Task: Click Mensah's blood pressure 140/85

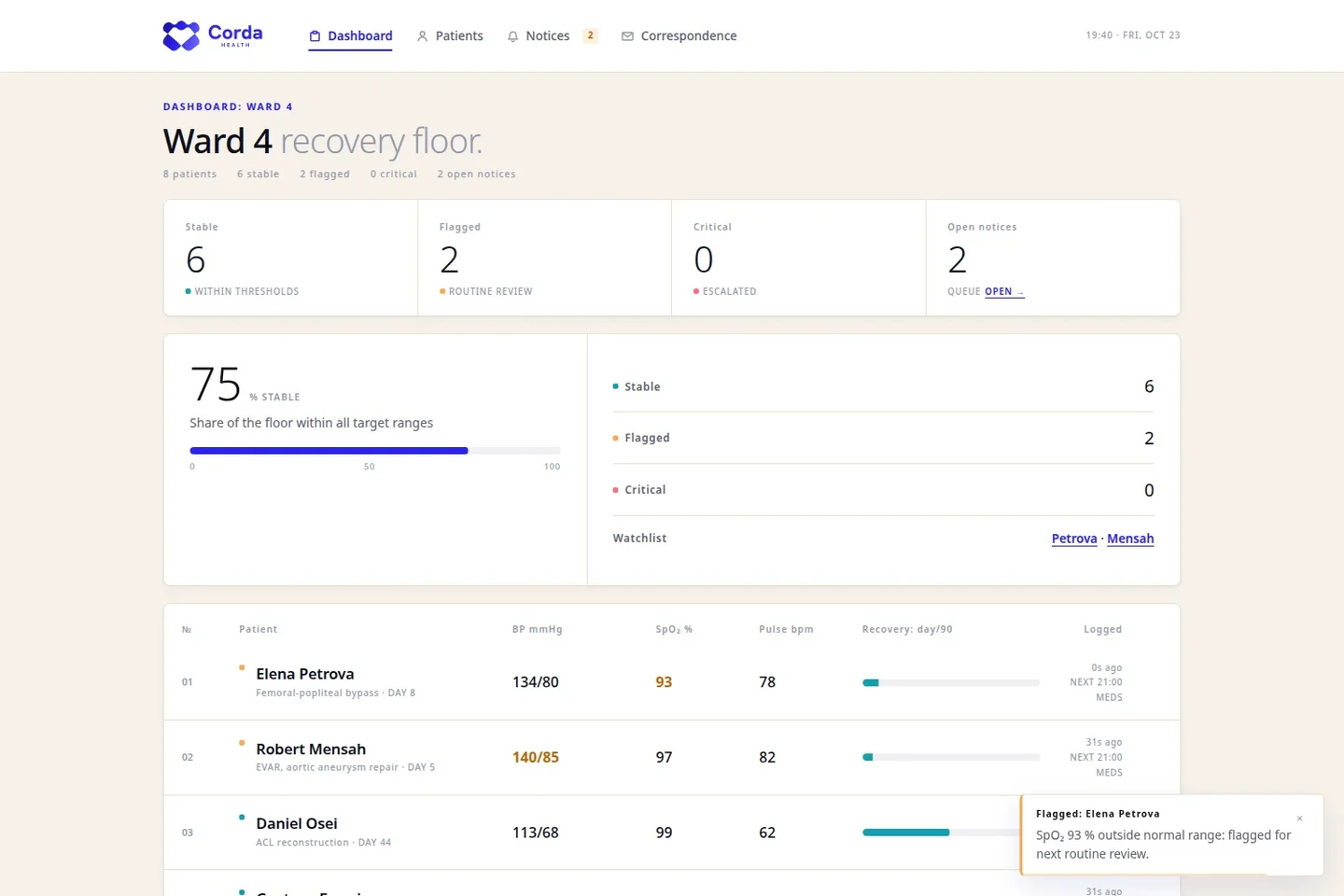Action: 536,757
